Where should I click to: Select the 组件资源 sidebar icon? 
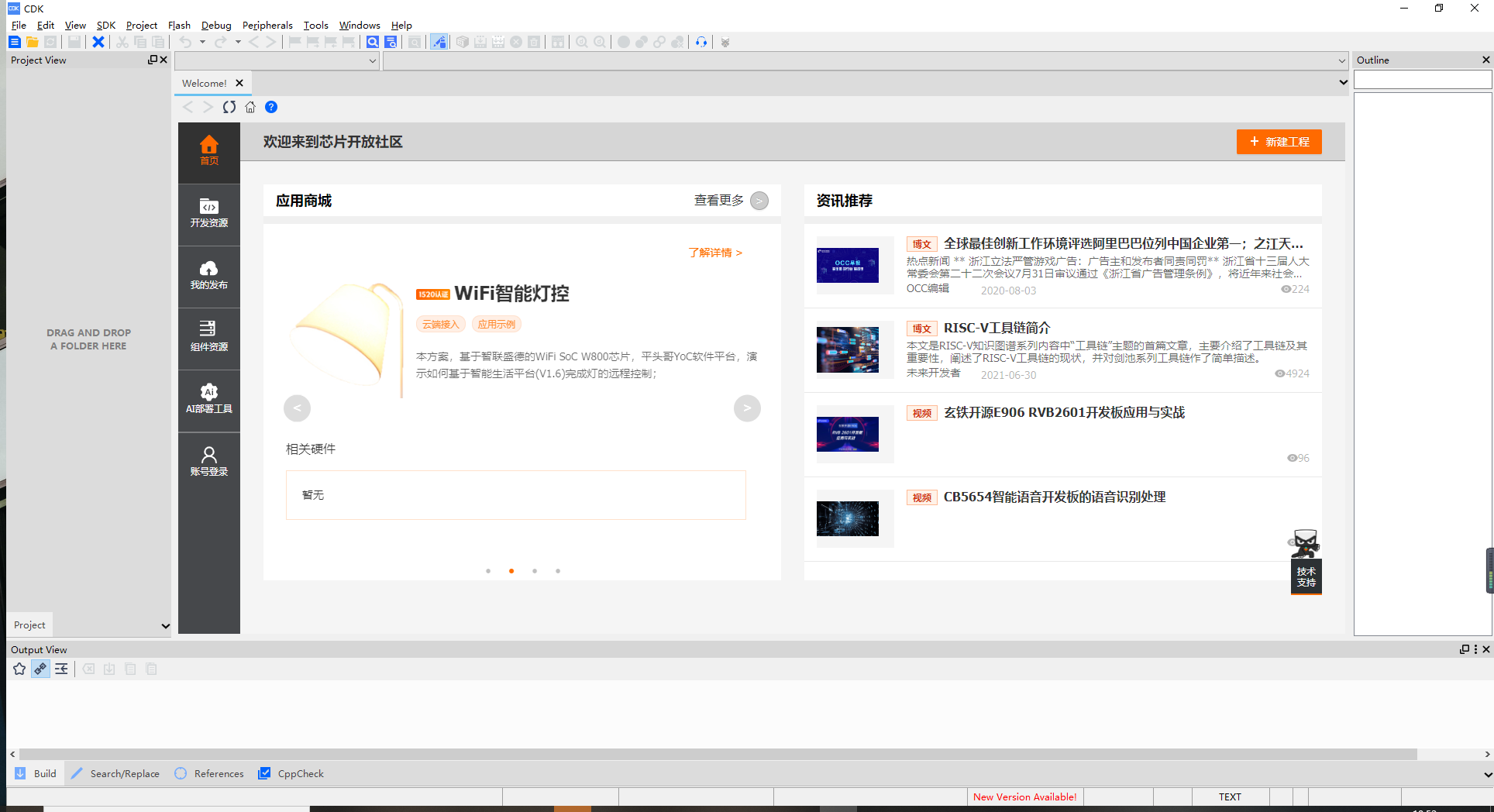coord(208,338)
